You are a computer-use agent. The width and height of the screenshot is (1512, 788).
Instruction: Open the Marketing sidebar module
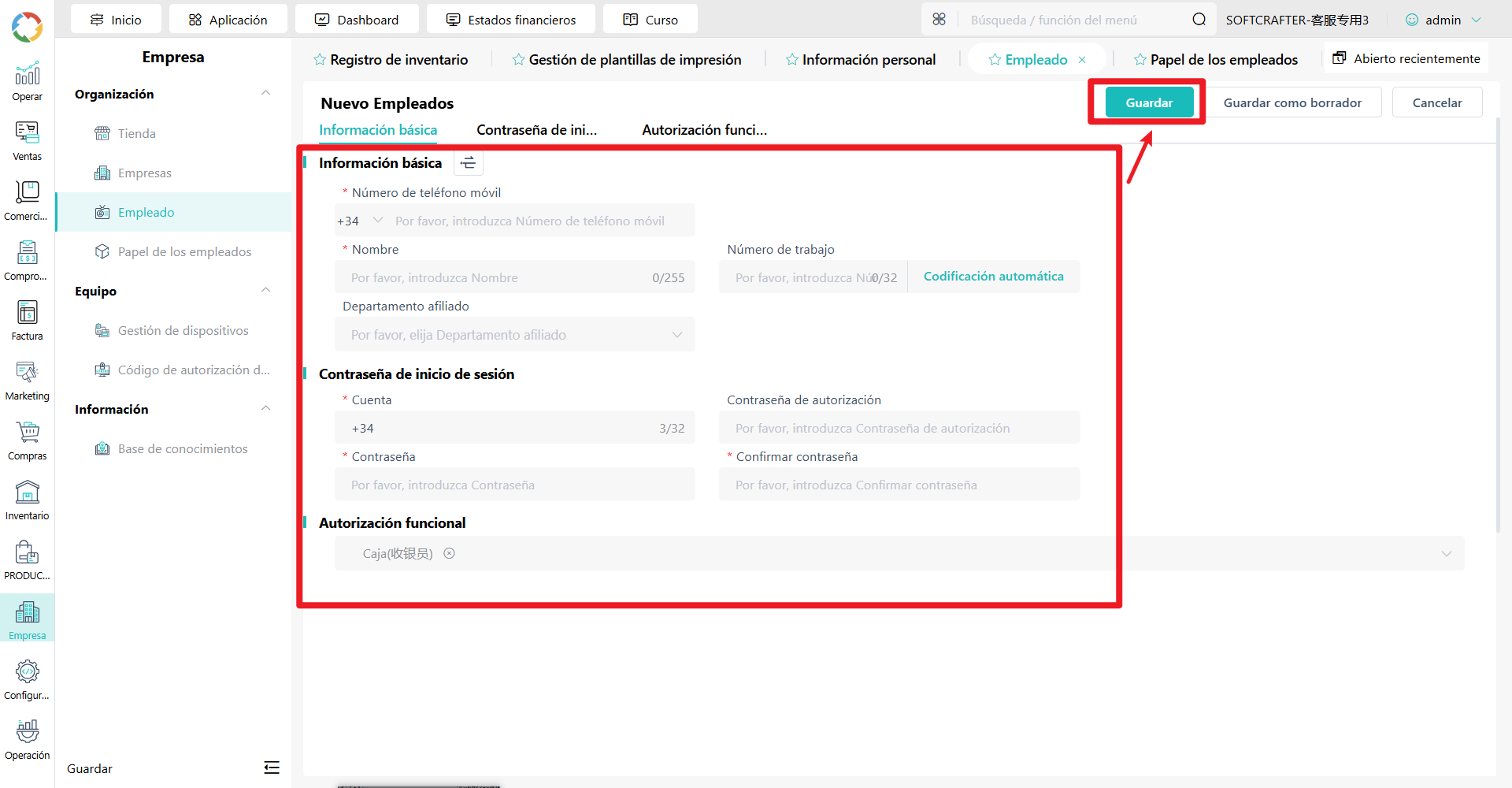[27, 381]
